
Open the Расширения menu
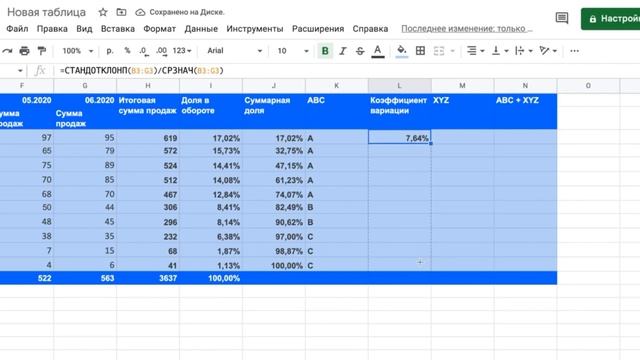point(318,29)
